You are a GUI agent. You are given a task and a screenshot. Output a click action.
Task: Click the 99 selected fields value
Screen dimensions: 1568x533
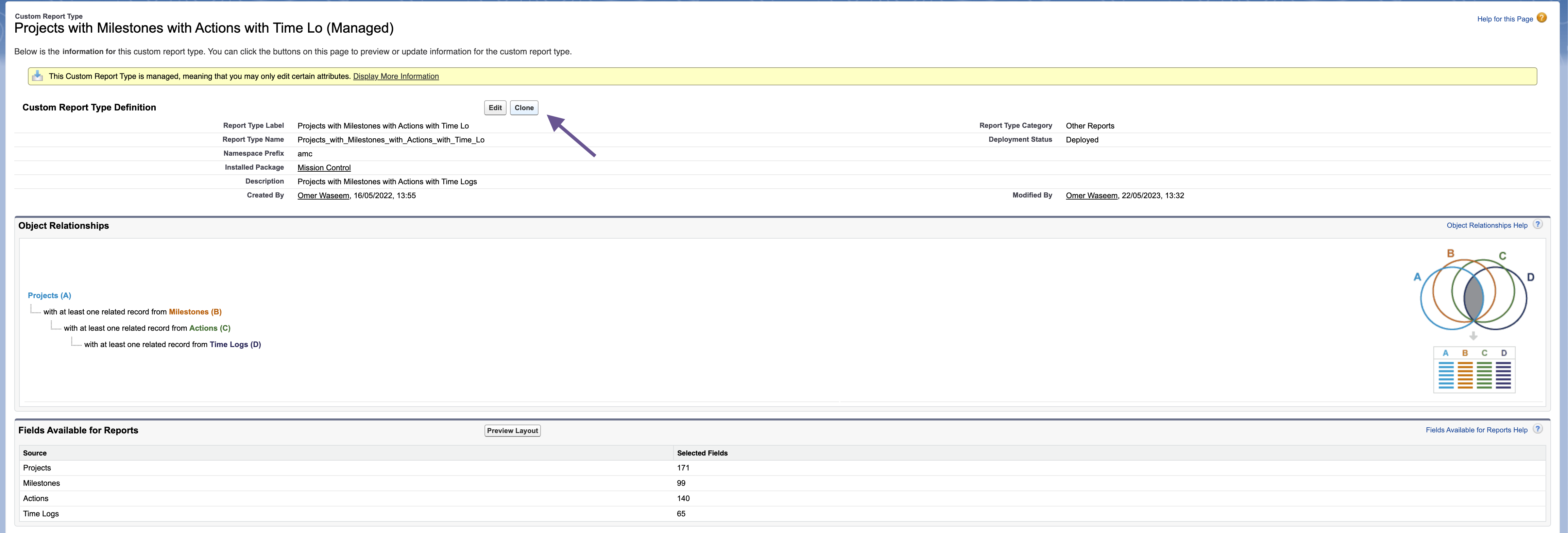coord(681,483)
